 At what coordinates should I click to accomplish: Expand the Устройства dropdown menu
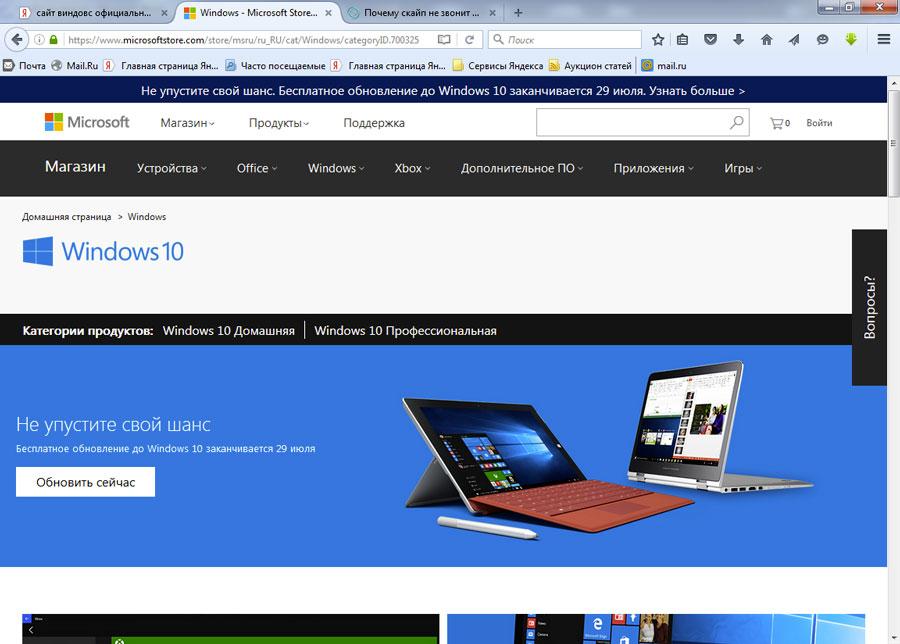(171, 168)
